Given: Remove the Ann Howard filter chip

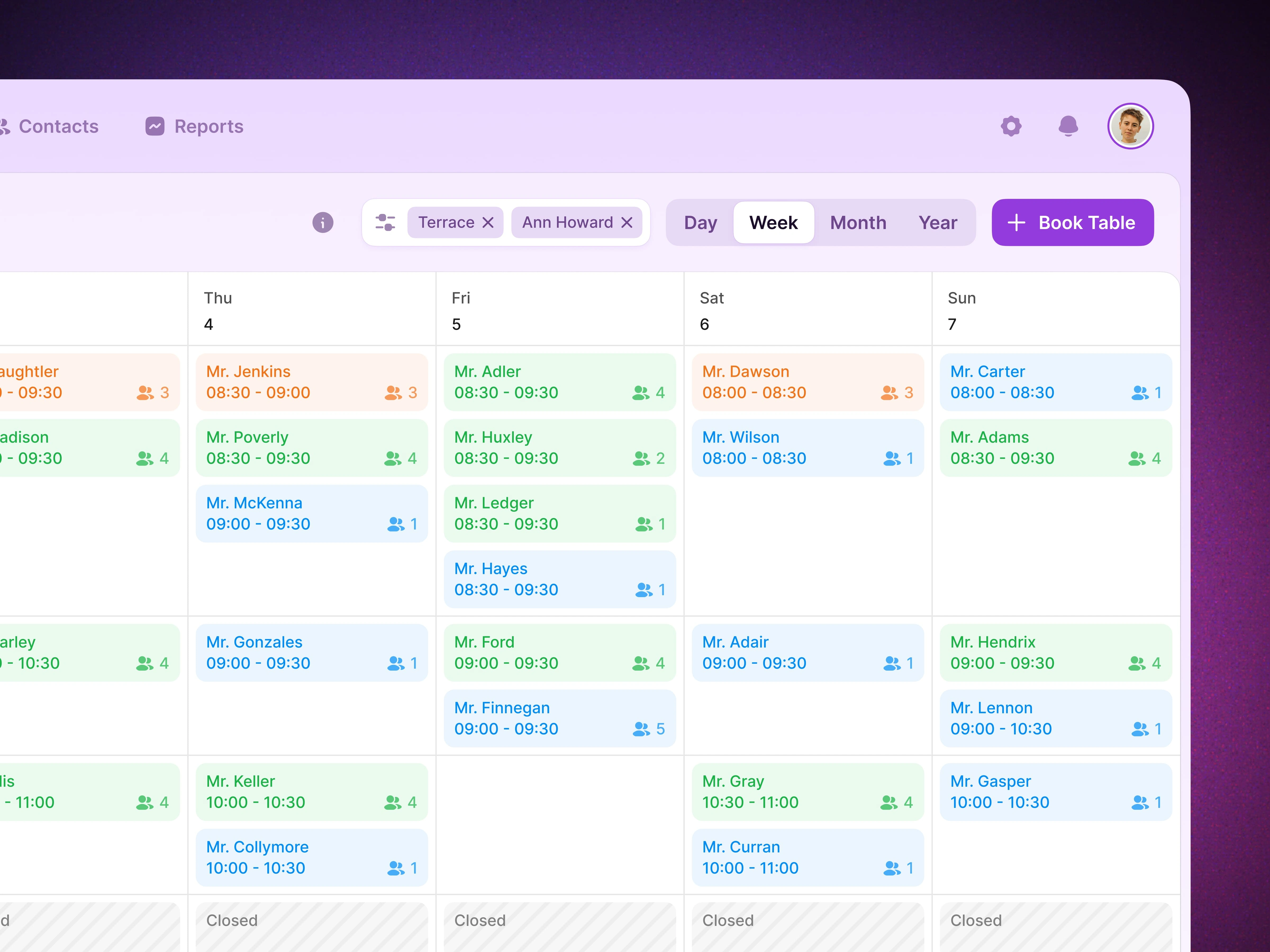Looking at the screenshot, I should pos(627,223).
